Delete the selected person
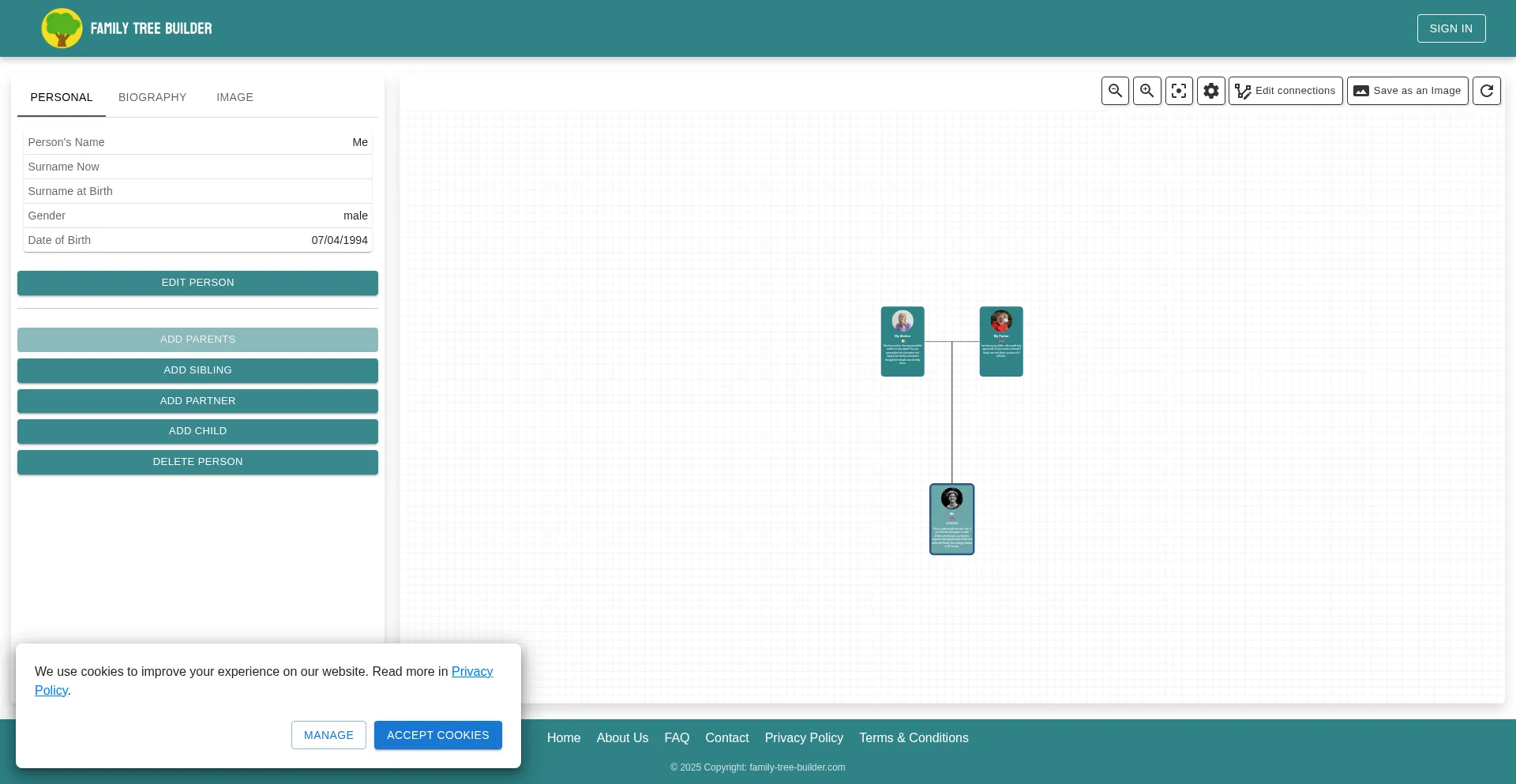This screenshot has height=784, width=1516. 197,462
